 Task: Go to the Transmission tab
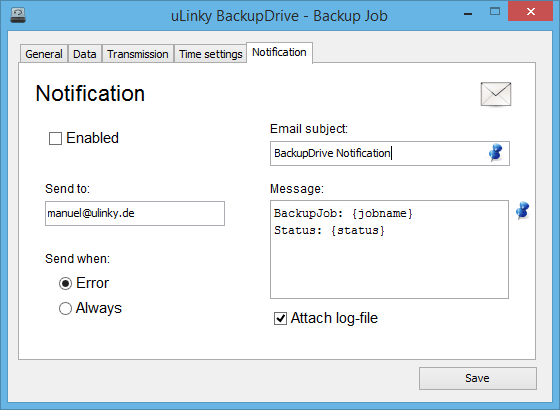pos(138,54)
